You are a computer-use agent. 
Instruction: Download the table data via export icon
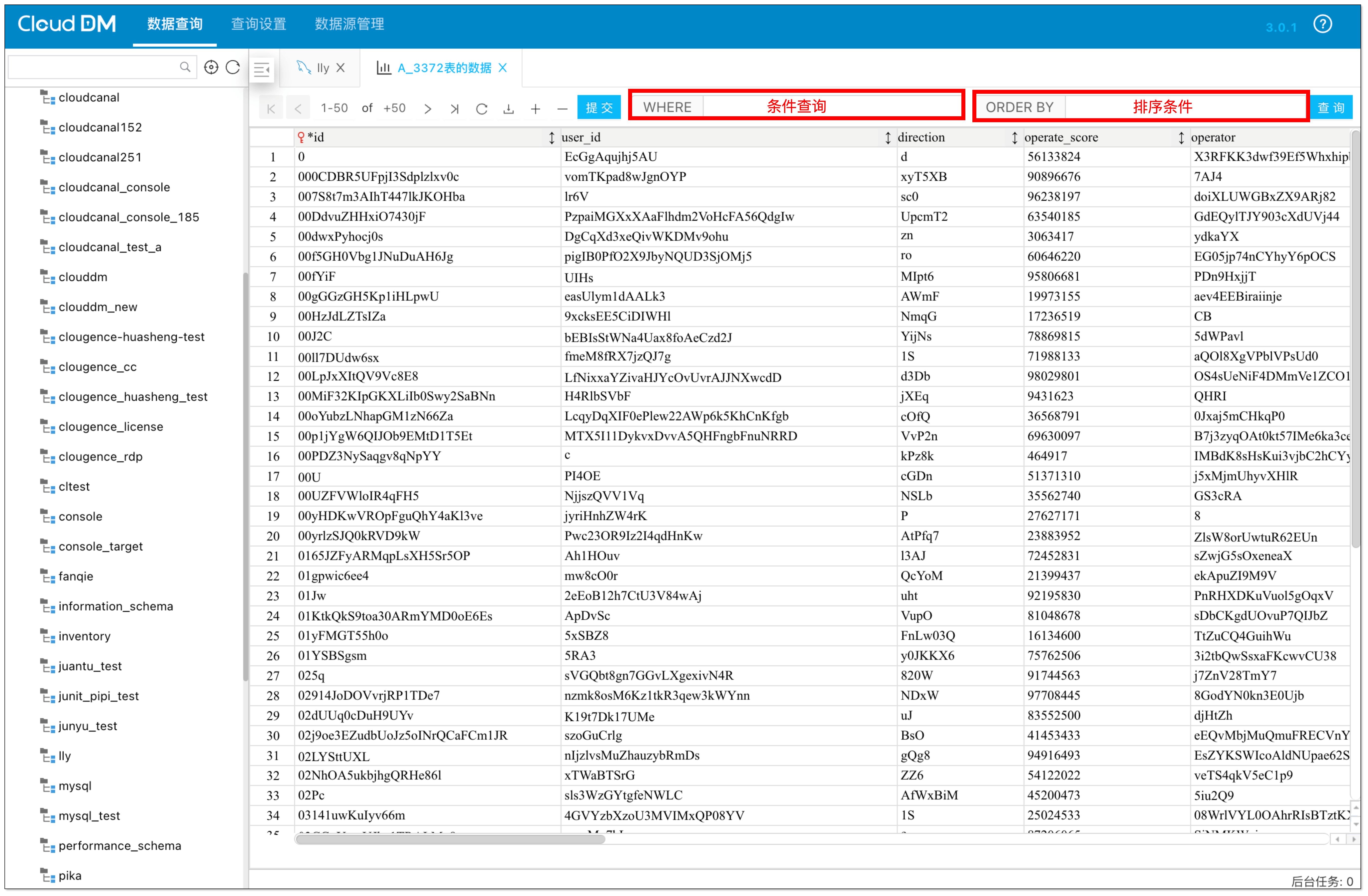coord(509,109)
